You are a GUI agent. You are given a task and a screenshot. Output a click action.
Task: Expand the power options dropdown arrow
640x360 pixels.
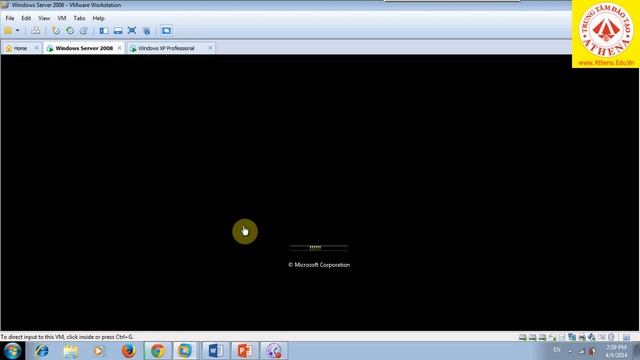[x=18, y=31]
